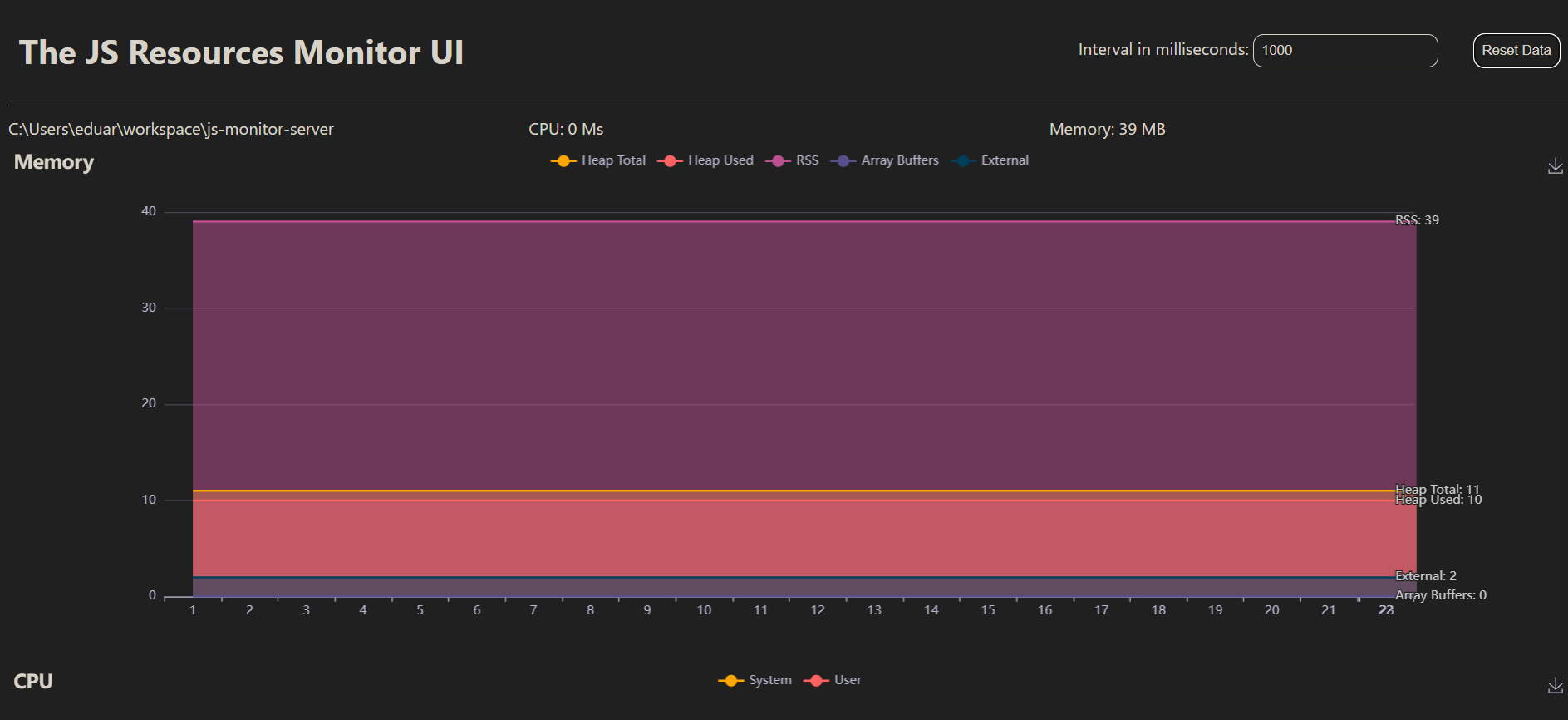The height and width of the screenshot is (720, 1568).
Task: Click the 'Interval in milliseconds:' label
Action: pos(1163,50)
